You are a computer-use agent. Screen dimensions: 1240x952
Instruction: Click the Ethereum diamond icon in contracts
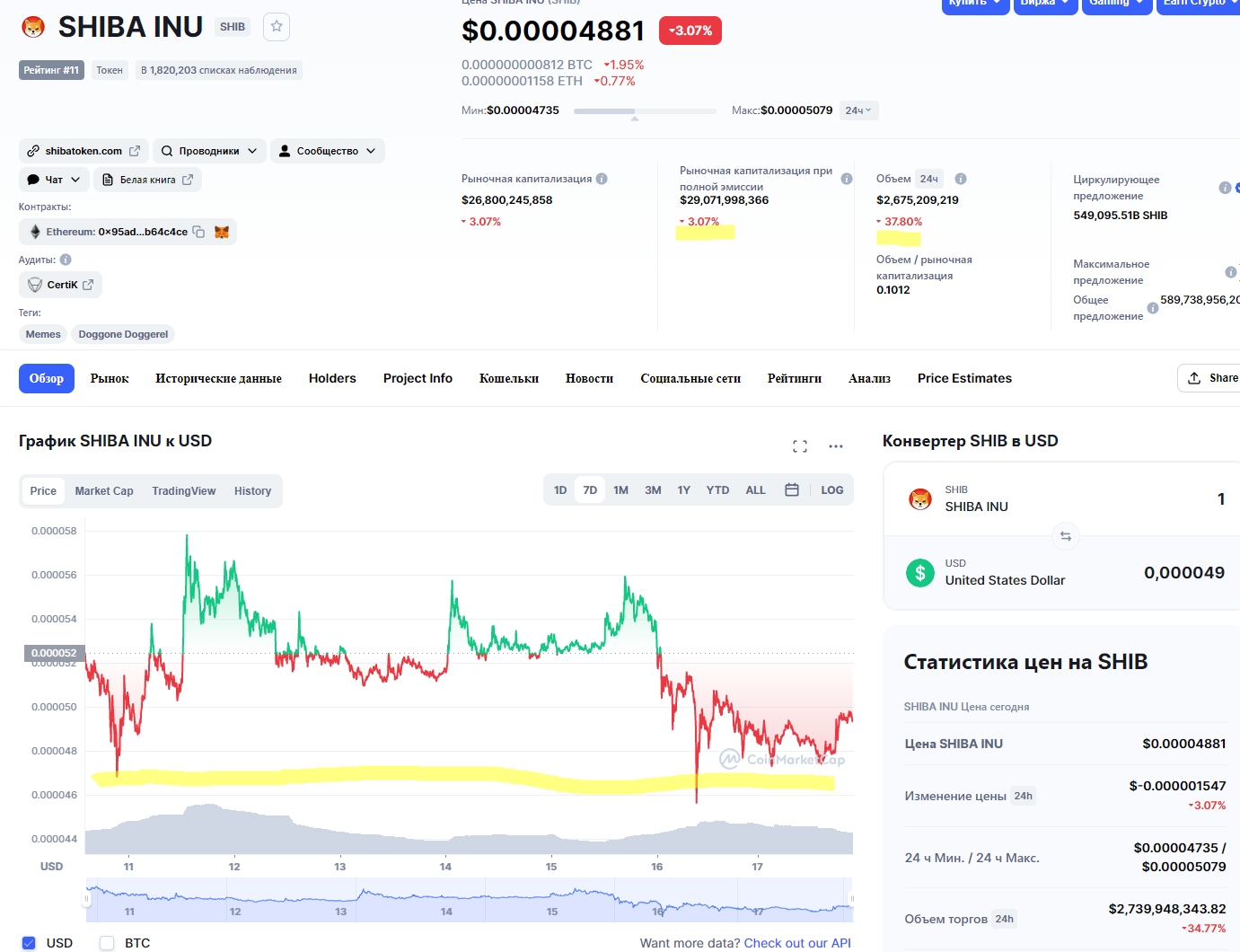[35, 232]
